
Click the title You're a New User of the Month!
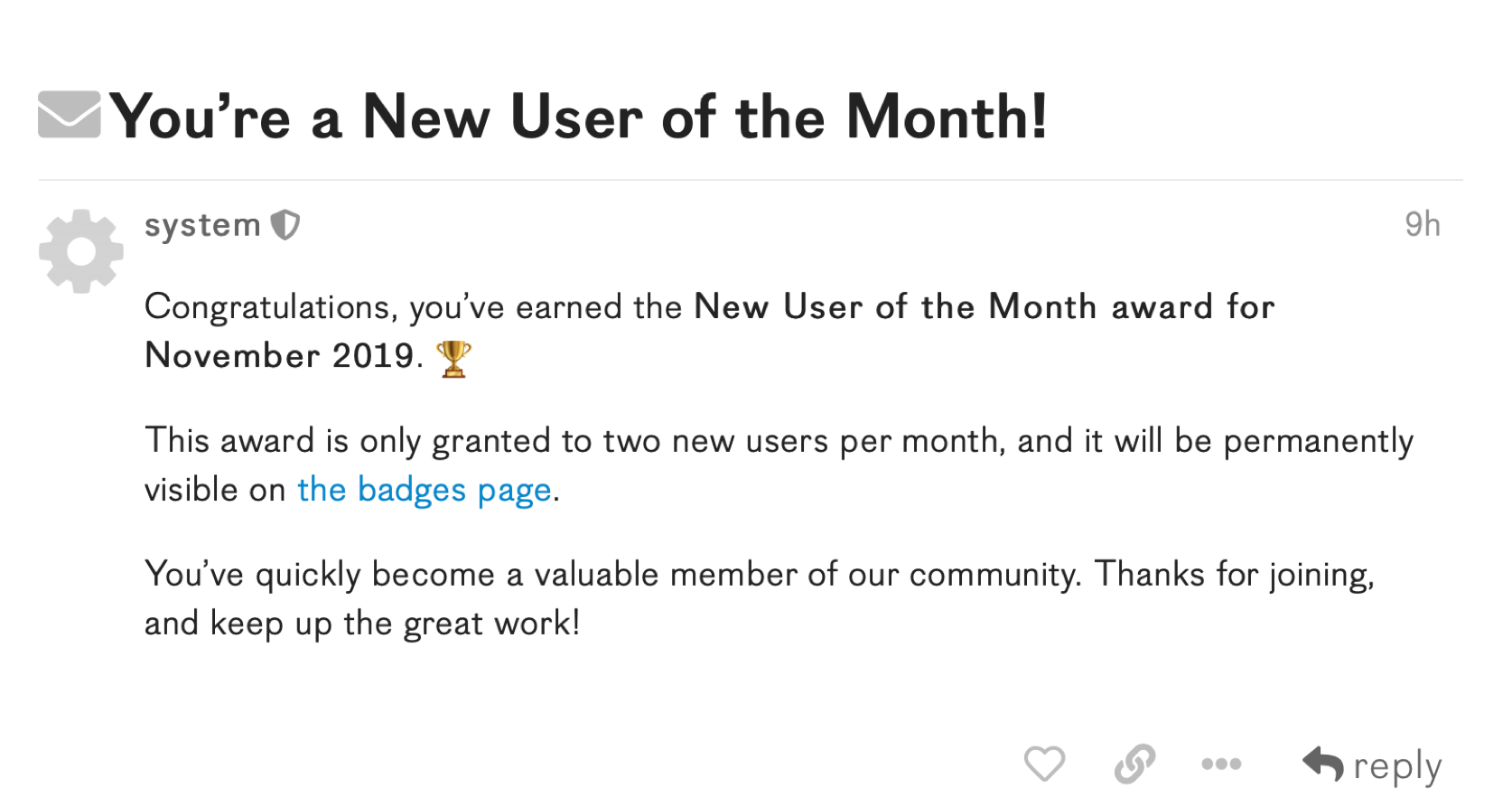pos(578,117)
